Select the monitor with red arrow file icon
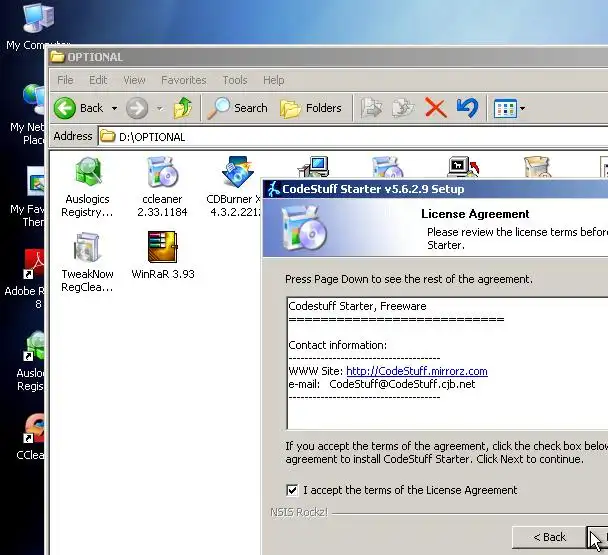 464,167
